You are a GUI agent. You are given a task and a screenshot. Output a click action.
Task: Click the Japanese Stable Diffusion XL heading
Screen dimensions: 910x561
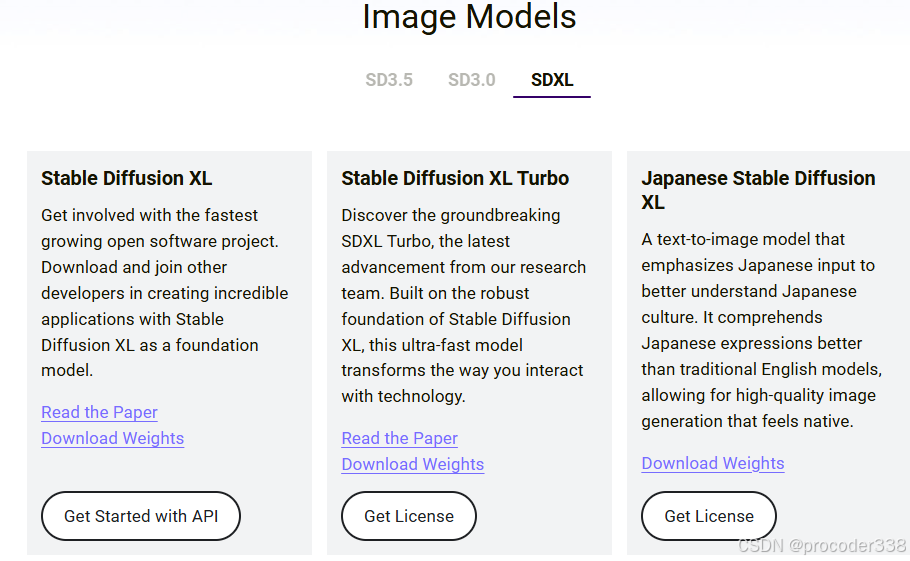759,190
